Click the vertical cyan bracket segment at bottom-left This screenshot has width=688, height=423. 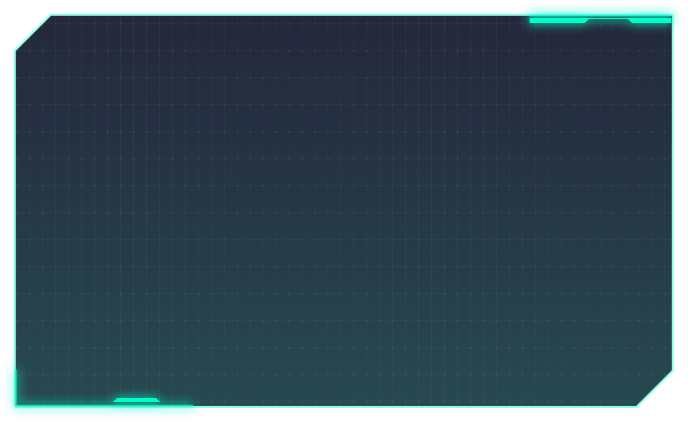pos(10,383)
